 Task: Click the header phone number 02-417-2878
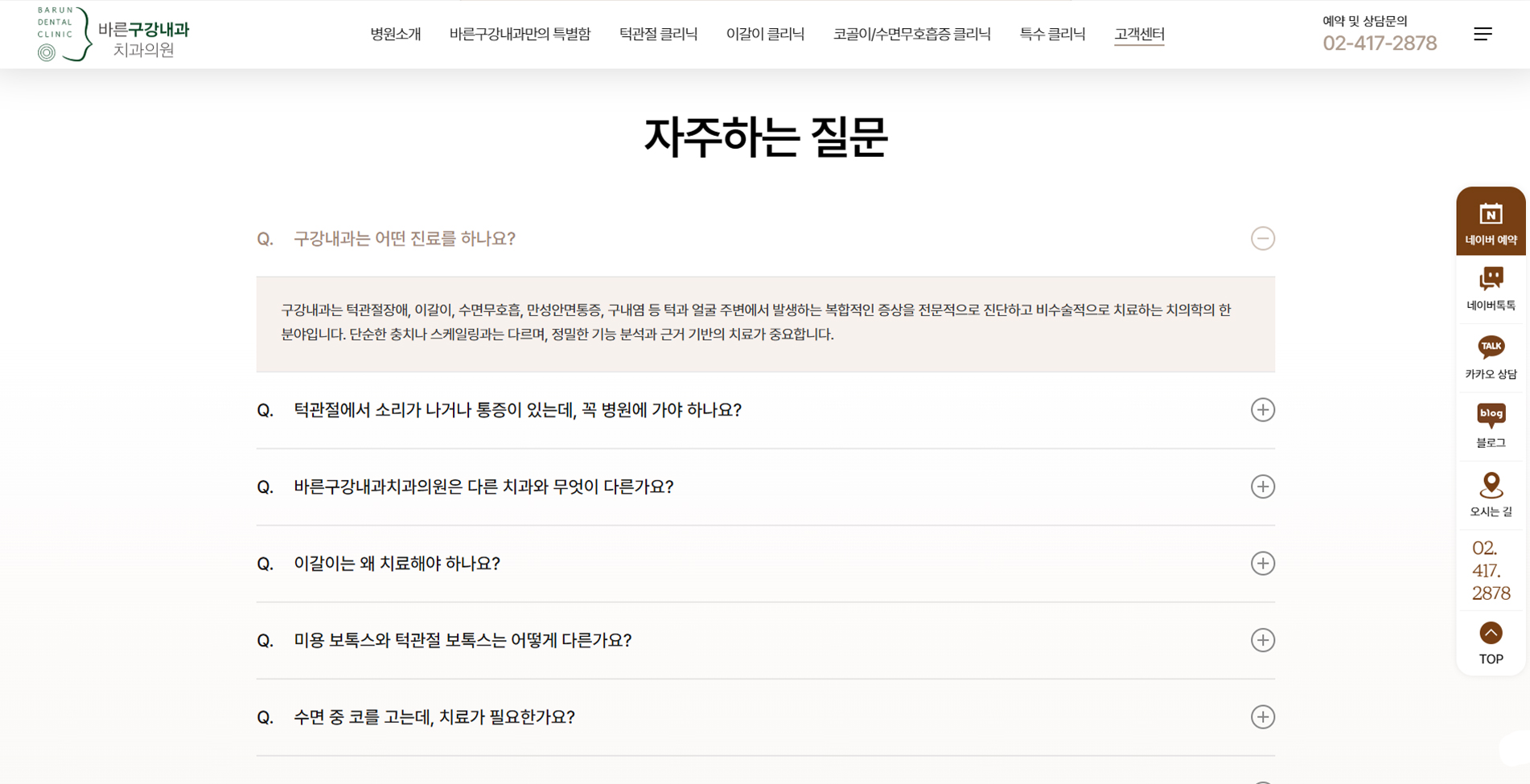point(1379,43)
